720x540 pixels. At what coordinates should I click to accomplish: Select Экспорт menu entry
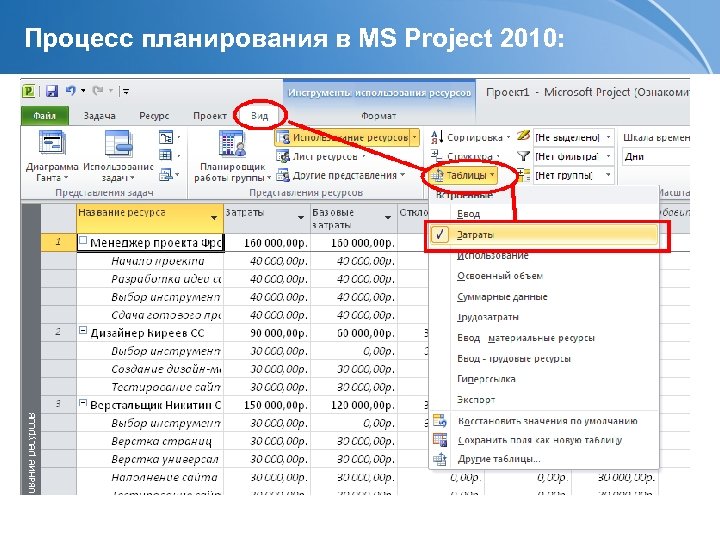coord(544,399)
